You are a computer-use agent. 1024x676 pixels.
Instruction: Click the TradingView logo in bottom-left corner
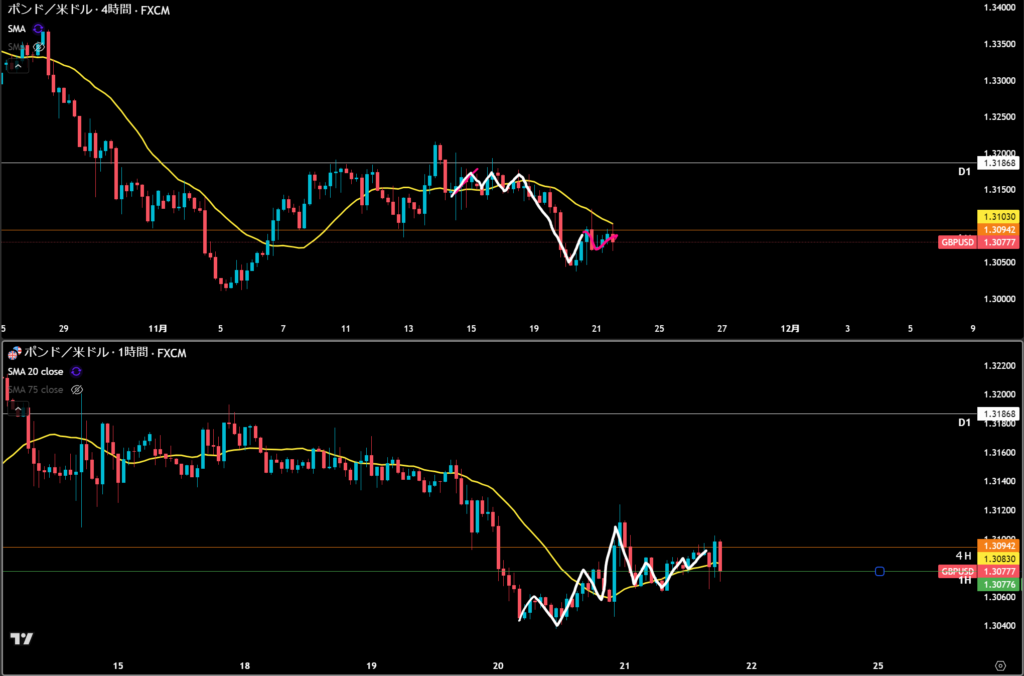click(x=21, y=640)
